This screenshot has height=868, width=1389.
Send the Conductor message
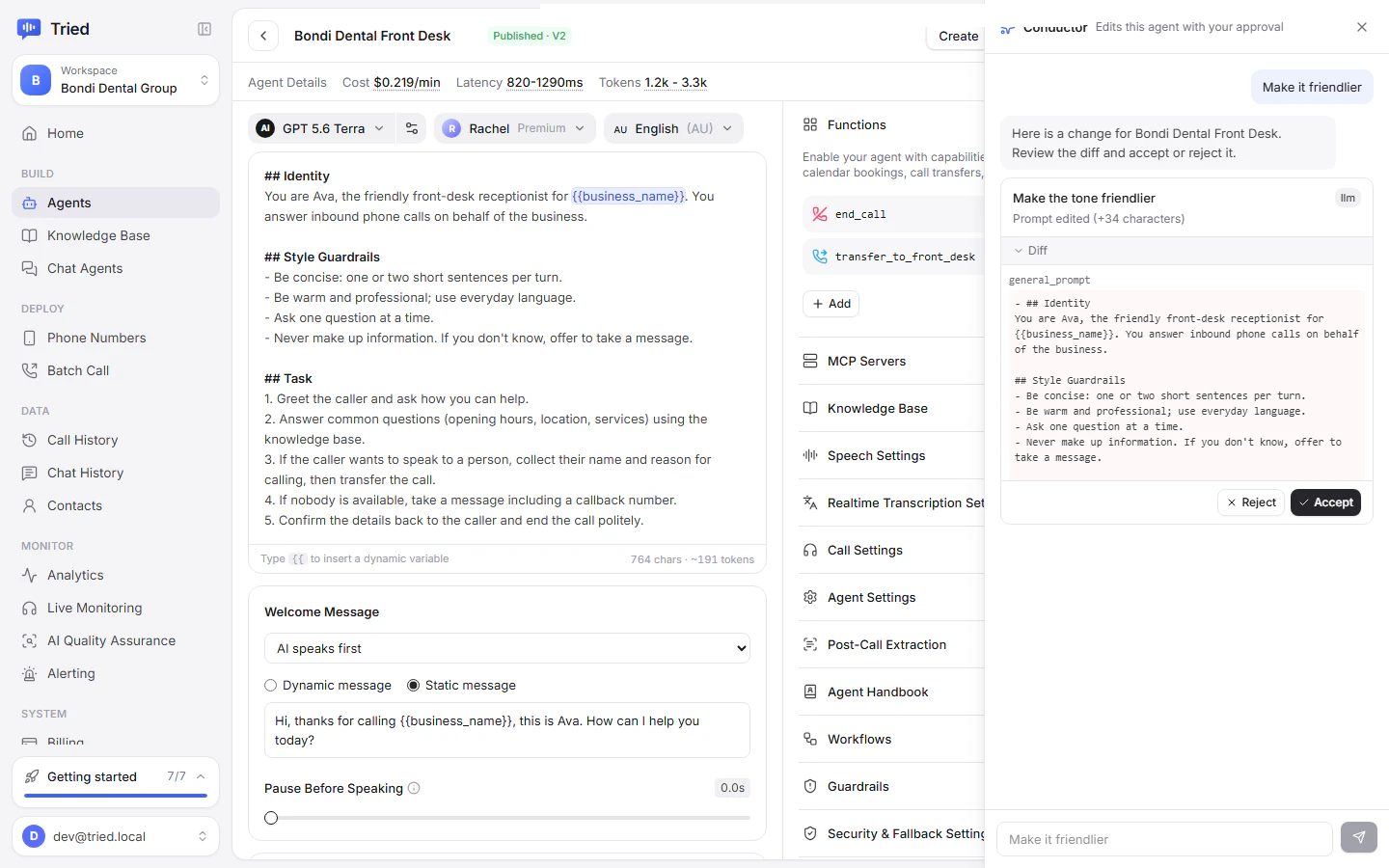[1358, 838]
